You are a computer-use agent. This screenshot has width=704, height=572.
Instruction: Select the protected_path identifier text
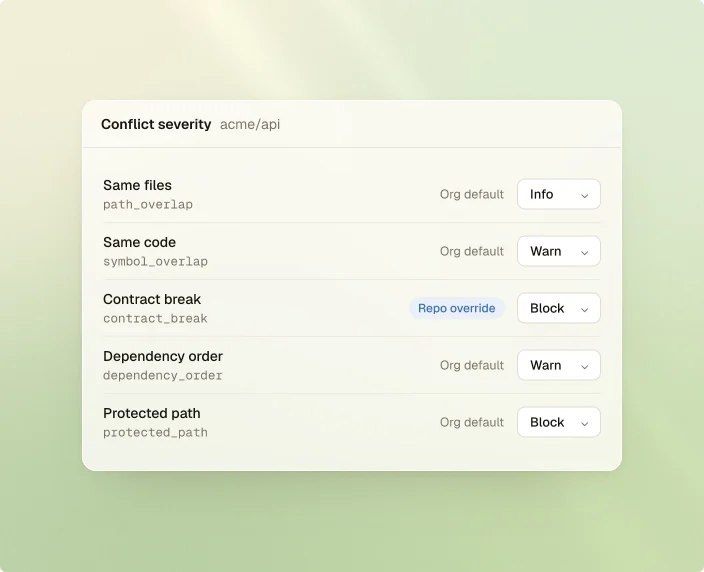click(x=155, y=433)
